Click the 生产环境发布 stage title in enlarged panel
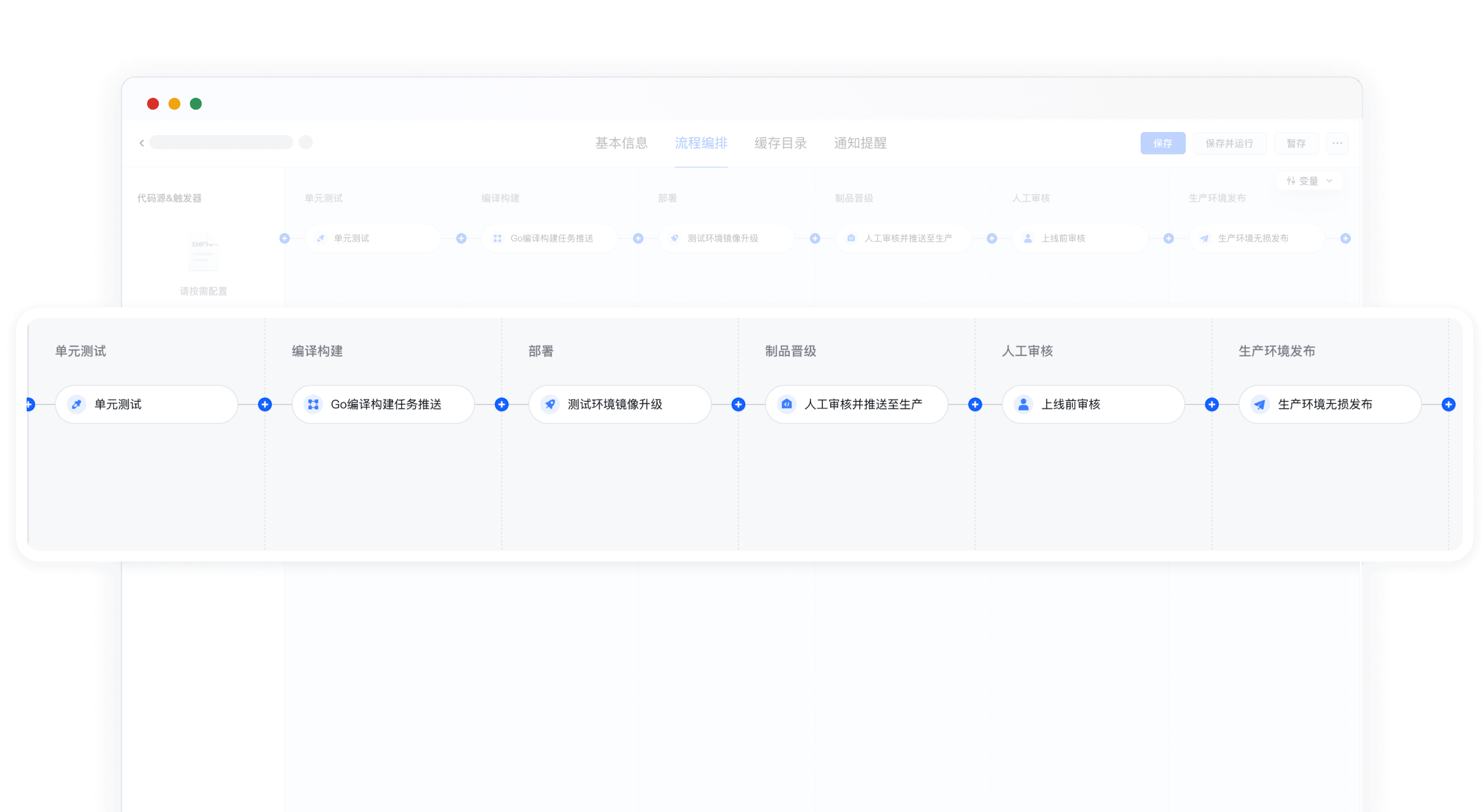Image resolution: width=1483 pixels, height=812 pixels. 1277,351
